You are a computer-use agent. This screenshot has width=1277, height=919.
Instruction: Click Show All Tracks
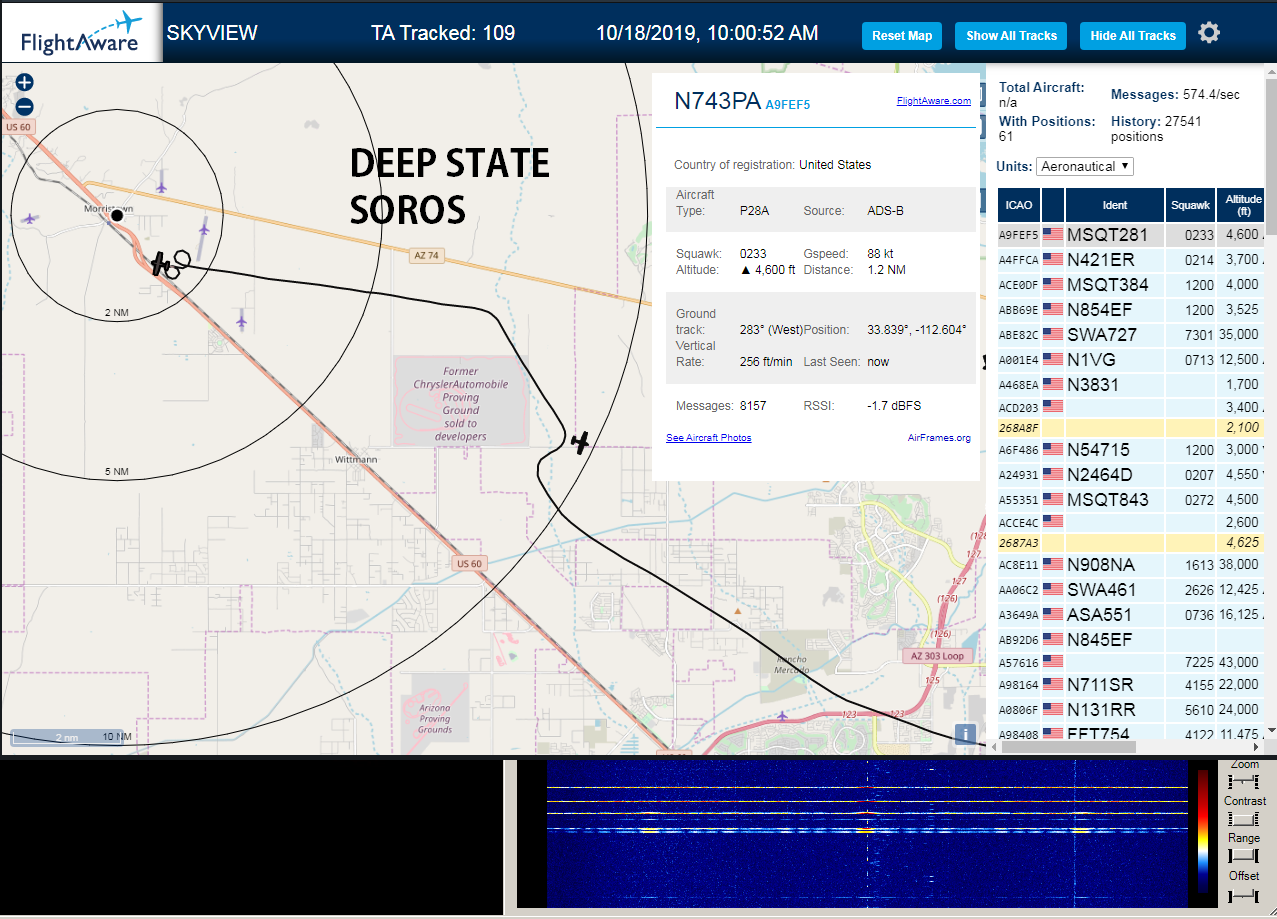coord(1011,36)
